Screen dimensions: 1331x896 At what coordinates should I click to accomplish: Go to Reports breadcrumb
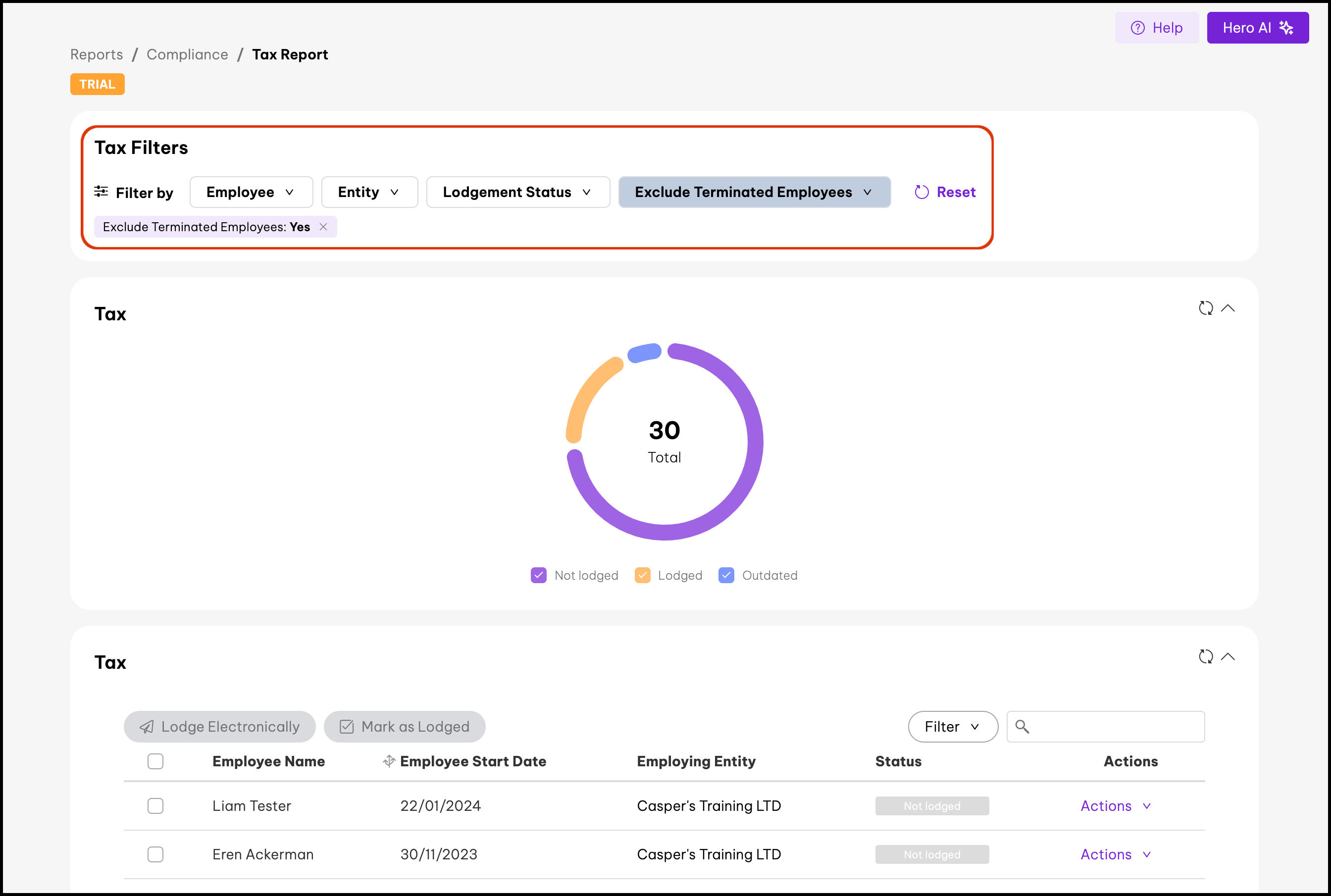pos(97,54)
